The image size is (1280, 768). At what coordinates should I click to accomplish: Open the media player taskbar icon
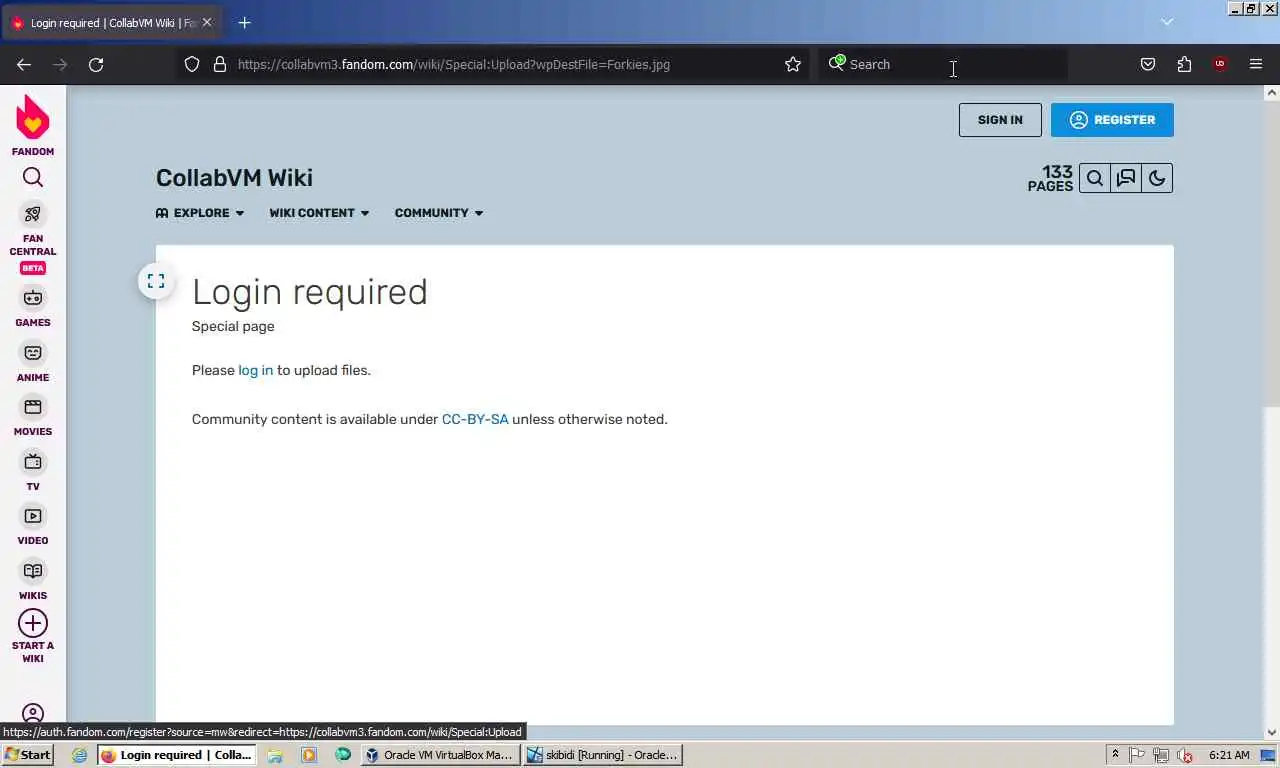click(309, 755)
